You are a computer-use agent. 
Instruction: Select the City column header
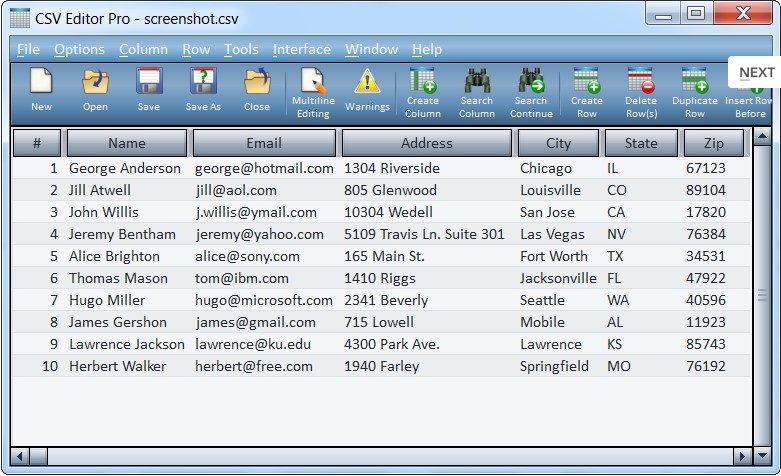(x=558, y=143)
